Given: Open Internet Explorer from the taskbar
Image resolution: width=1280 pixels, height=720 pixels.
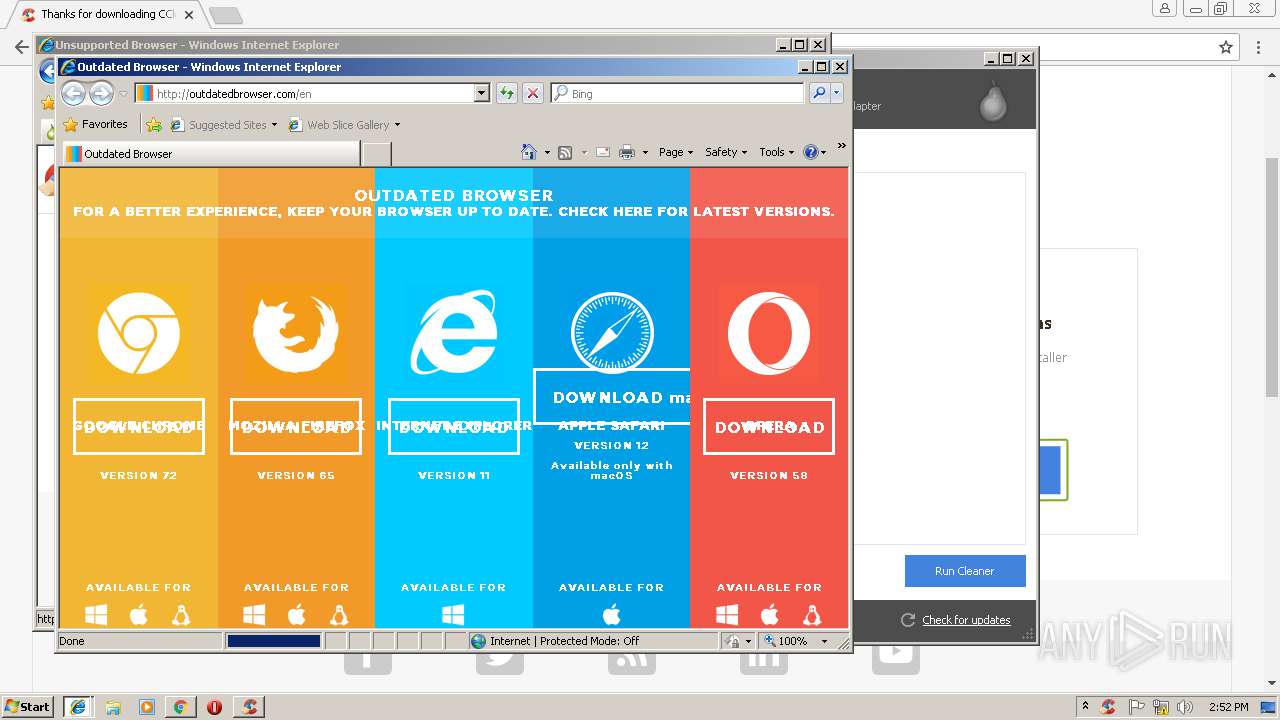Looking at the screenshot, I should tap(78, 706).
